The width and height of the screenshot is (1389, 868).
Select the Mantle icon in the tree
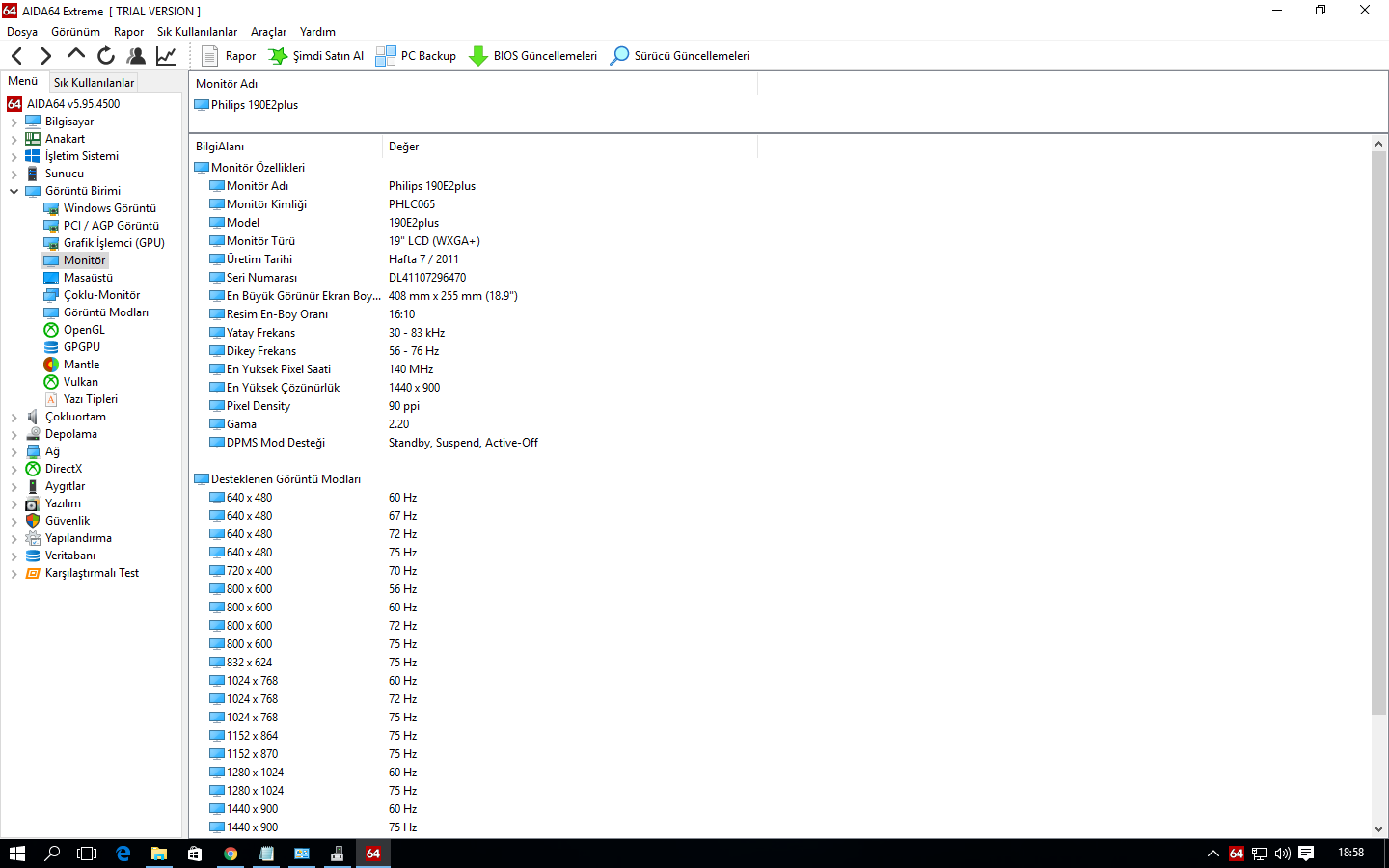tap(51, 365)
